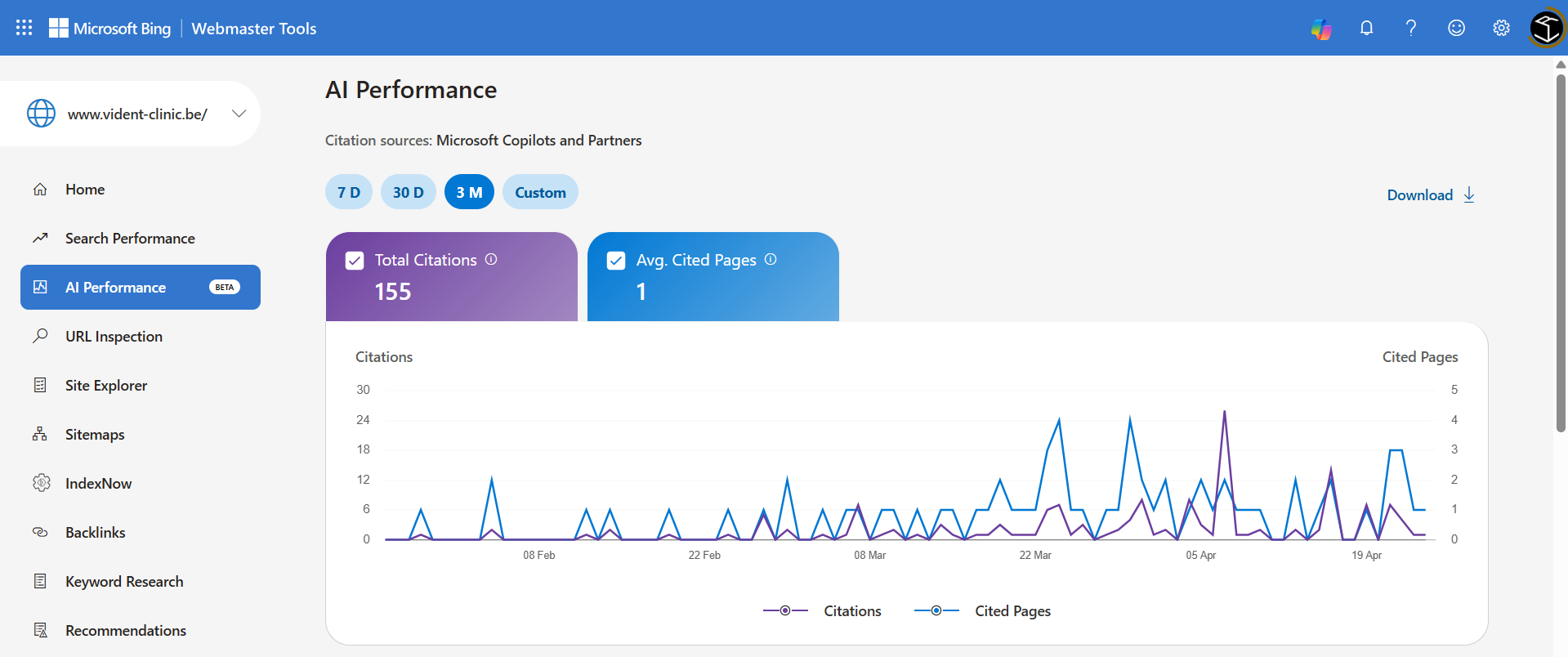Uncheck the Avg. Cited Pages checkbox
1568x657 pixels.
tap(616, 261)
